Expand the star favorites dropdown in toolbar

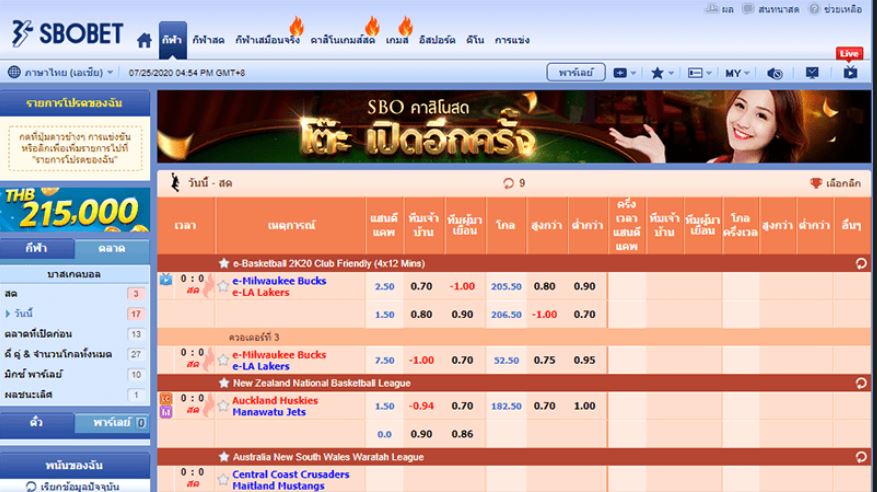(x=663, y=73)
